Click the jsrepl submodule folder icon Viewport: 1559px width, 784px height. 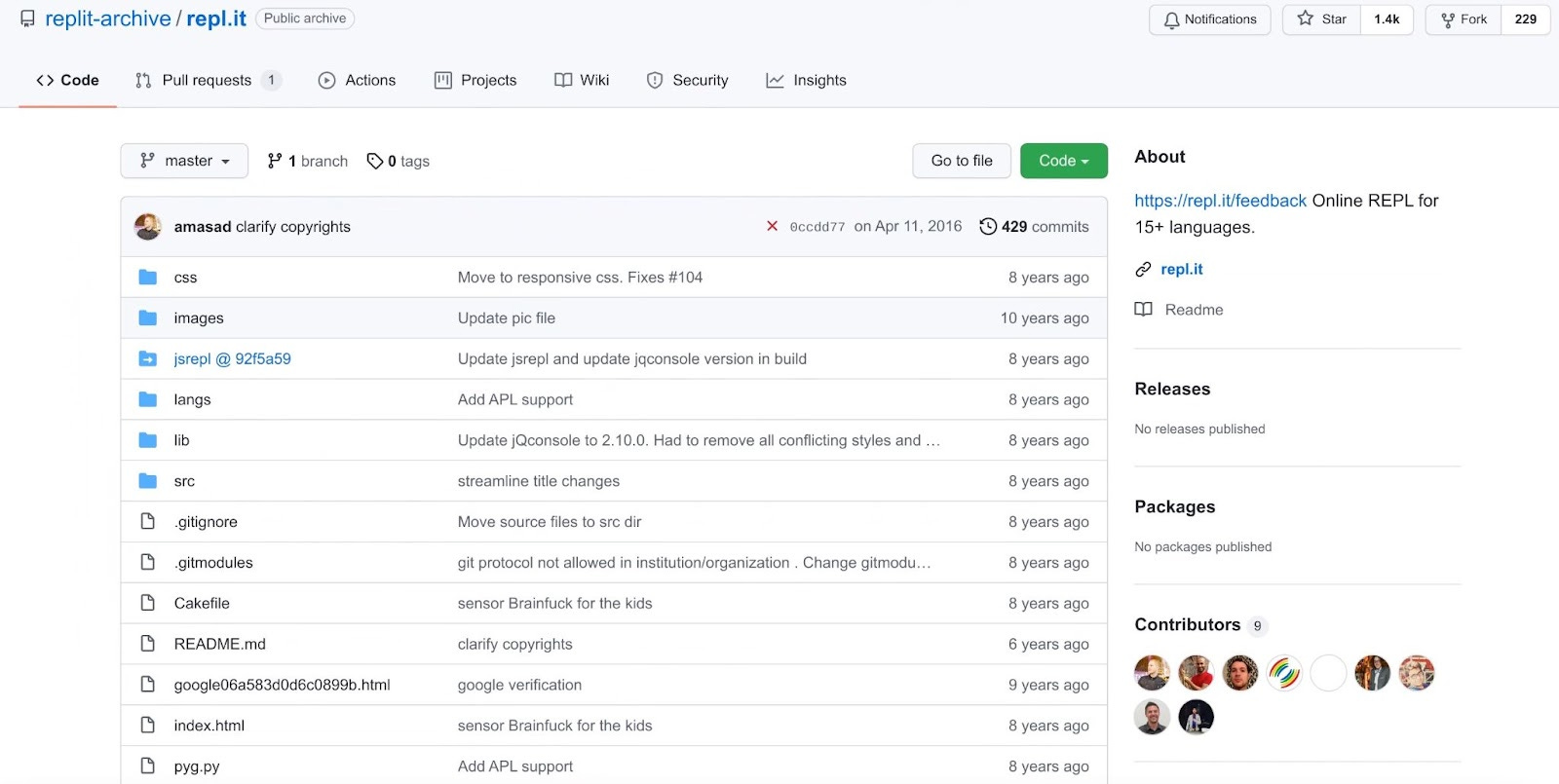(148, 358)
